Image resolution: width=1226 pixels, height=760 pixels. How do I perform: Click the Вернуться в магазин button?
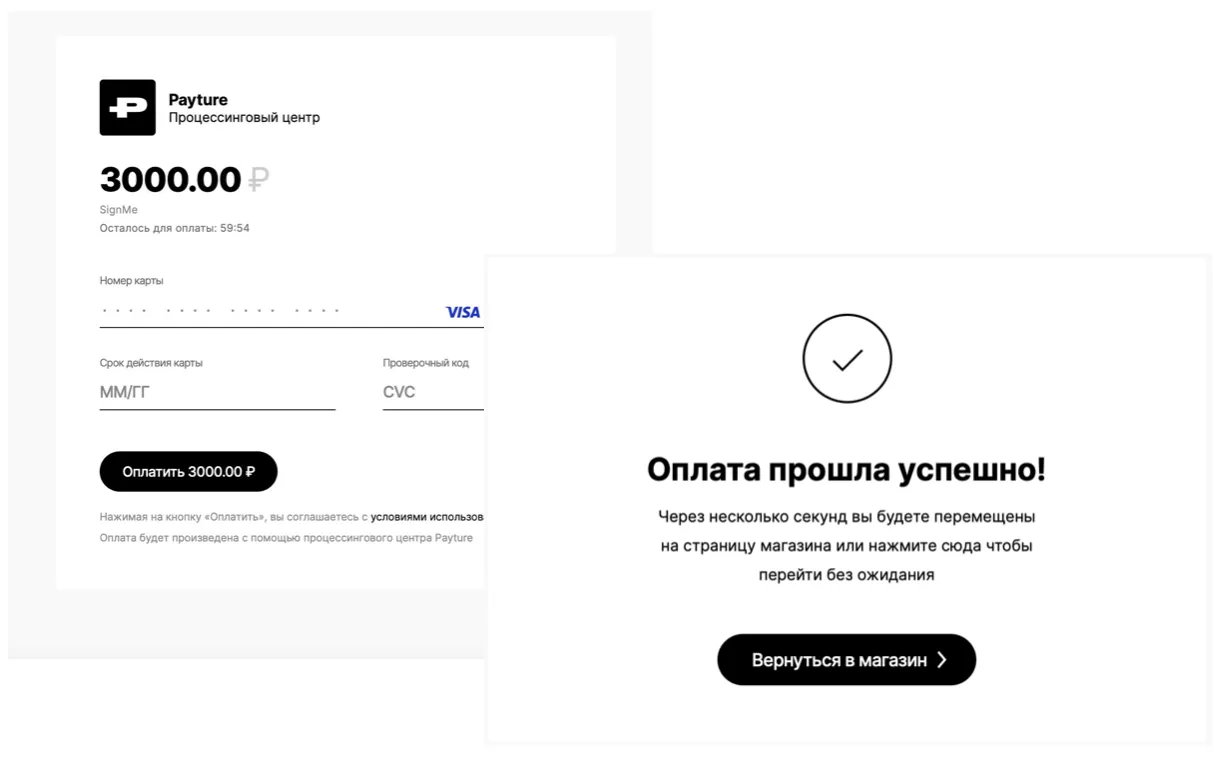pyautogui.click(x=846, y=660)
